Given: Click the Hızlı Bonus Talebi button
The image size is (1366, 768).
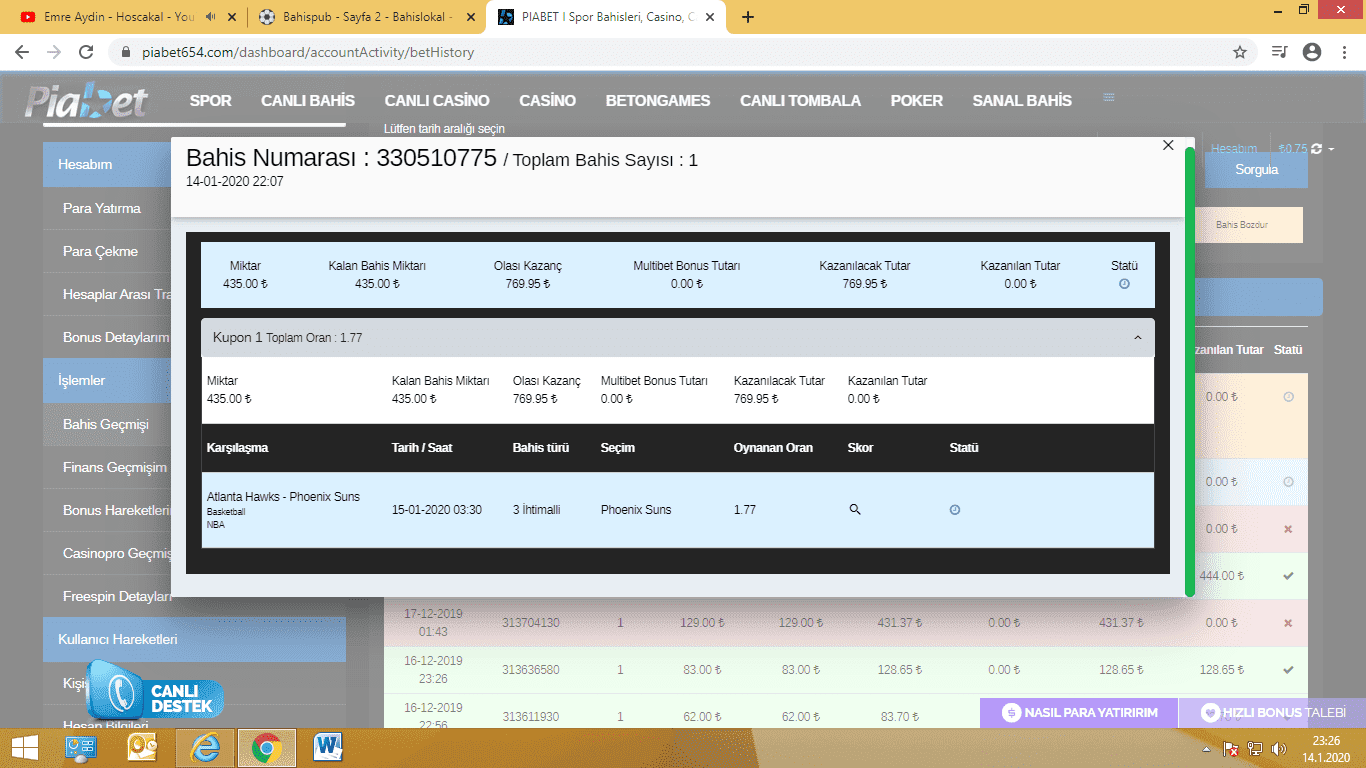Looking at the screenshot, I should (x=1272, y=713).
